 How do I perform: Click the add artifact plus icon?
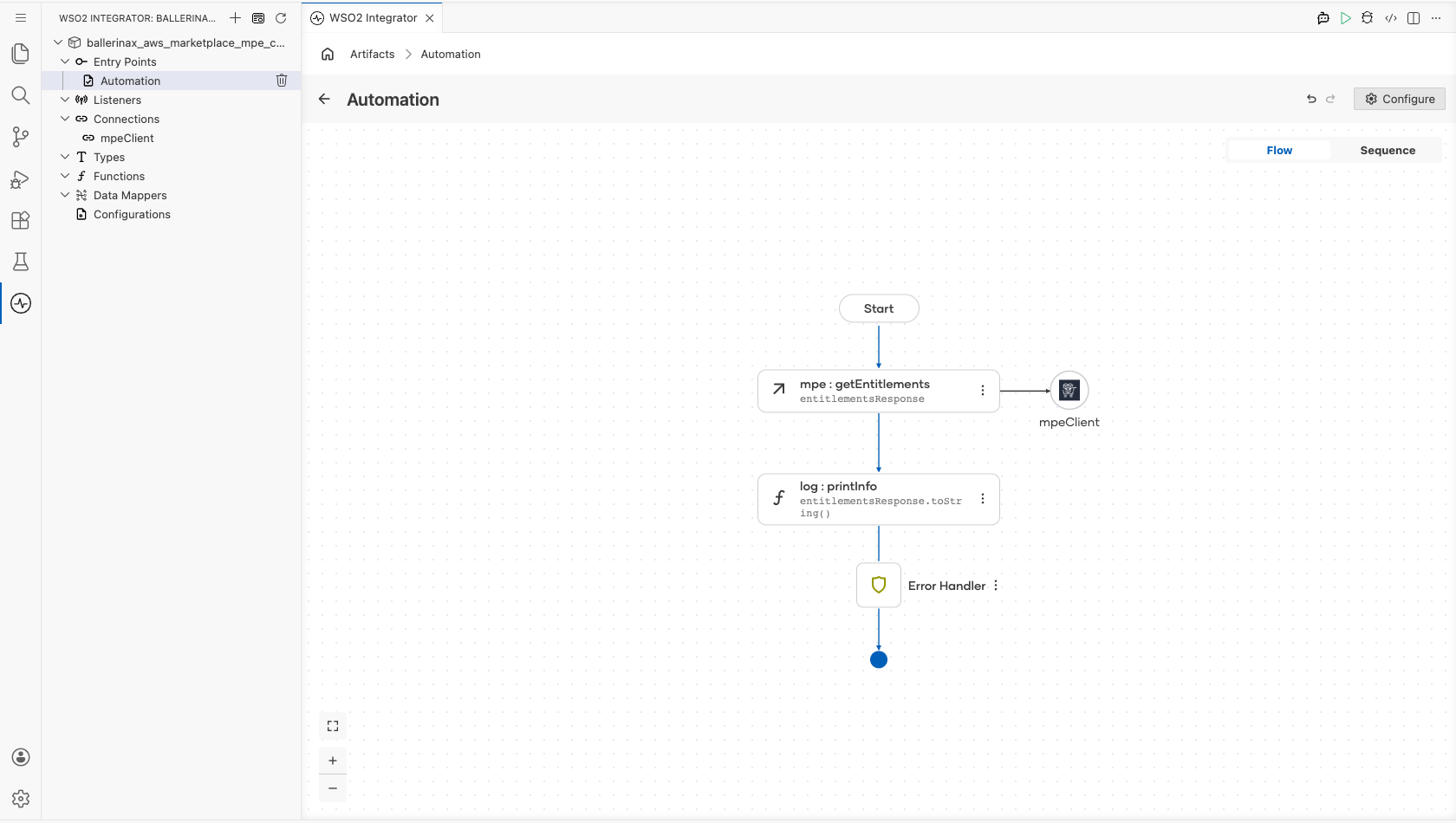coord(235,17)
